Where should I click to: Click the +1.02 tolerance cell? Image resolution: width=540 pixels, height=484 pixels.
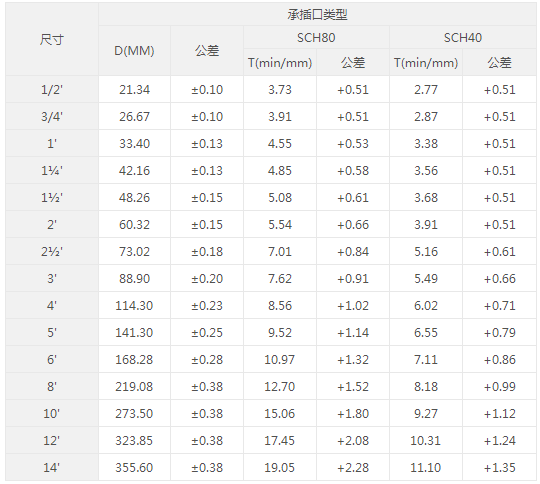353,306
